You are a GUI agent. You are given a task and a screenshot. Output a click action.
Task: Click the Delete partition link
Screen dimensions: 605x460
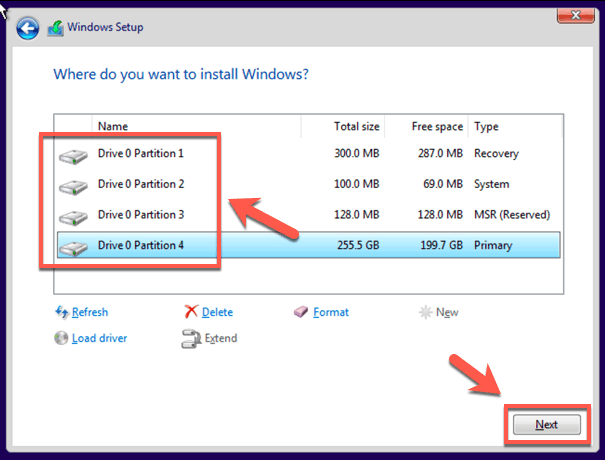217,312
